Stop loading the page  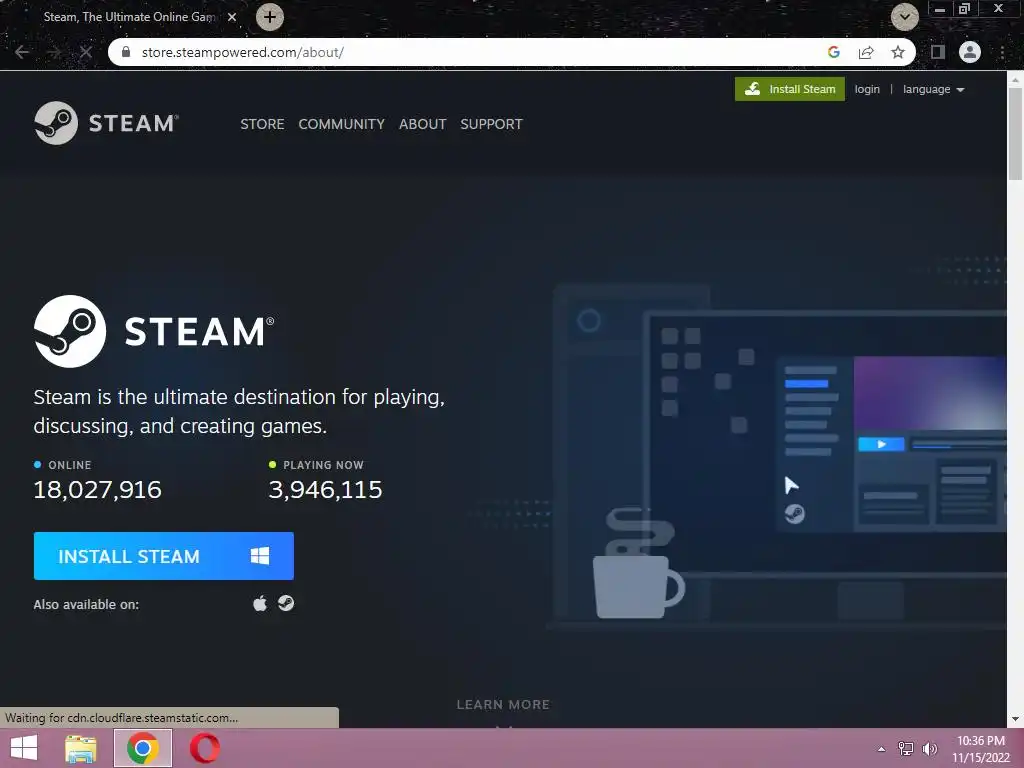[86, 52]
